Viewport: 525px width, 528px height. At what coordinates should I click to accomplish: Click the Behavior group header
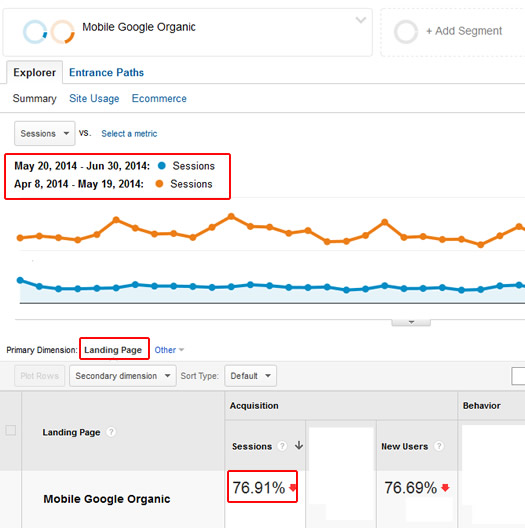click(482, 406)
